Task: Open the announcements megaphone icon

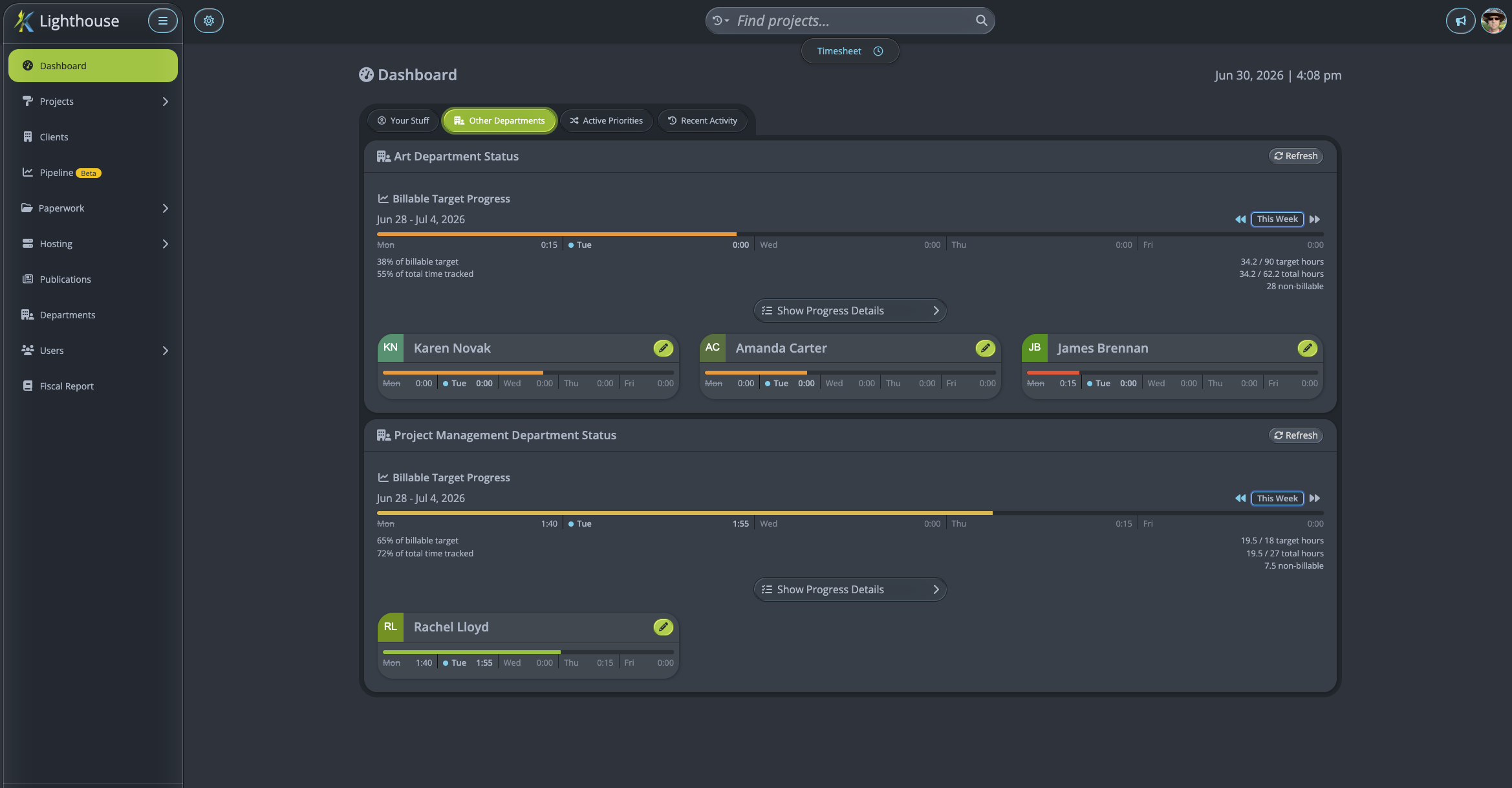Action: 1461,21
